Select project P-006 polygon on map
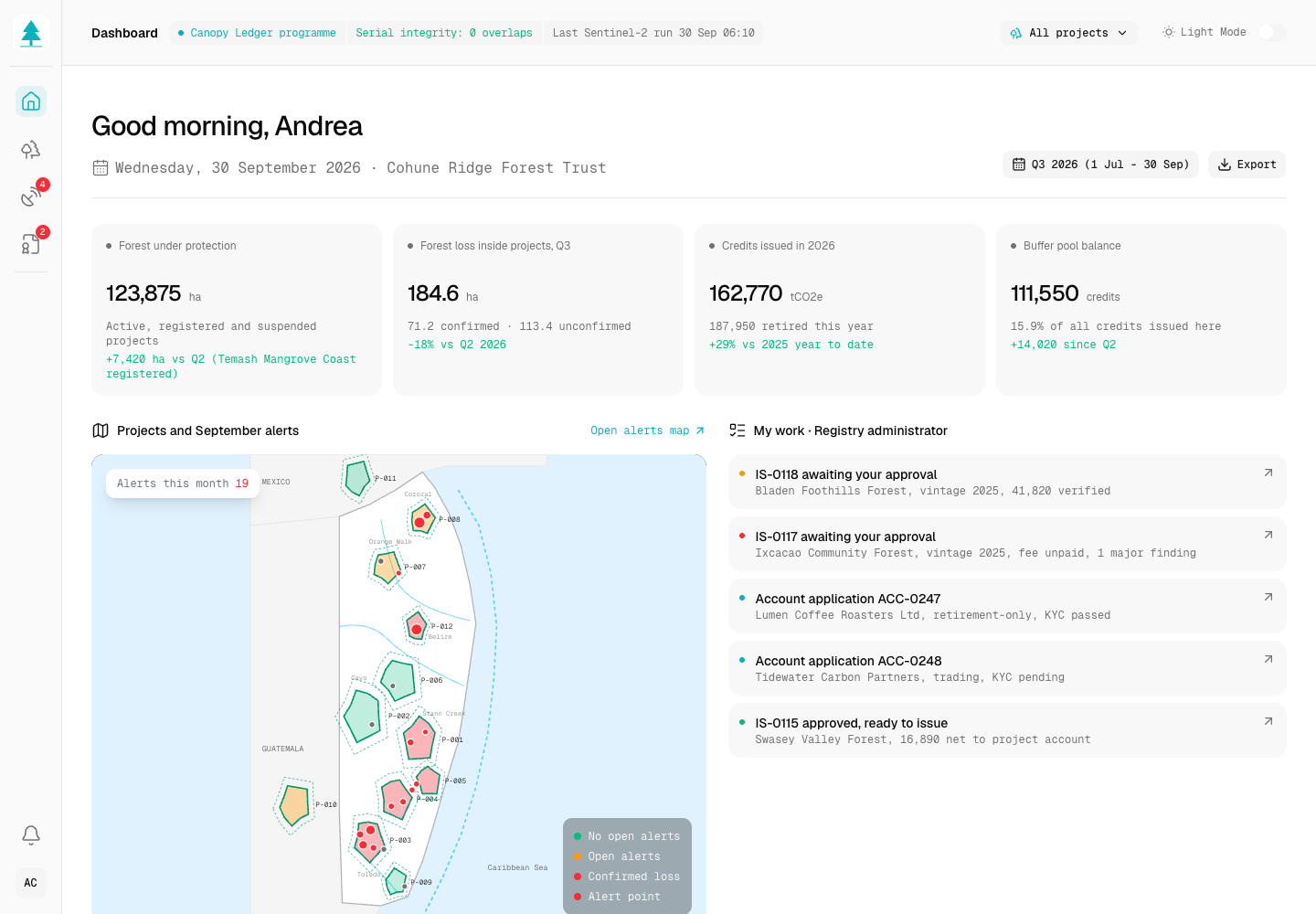 pyautogui.click(x=399, y=680)
